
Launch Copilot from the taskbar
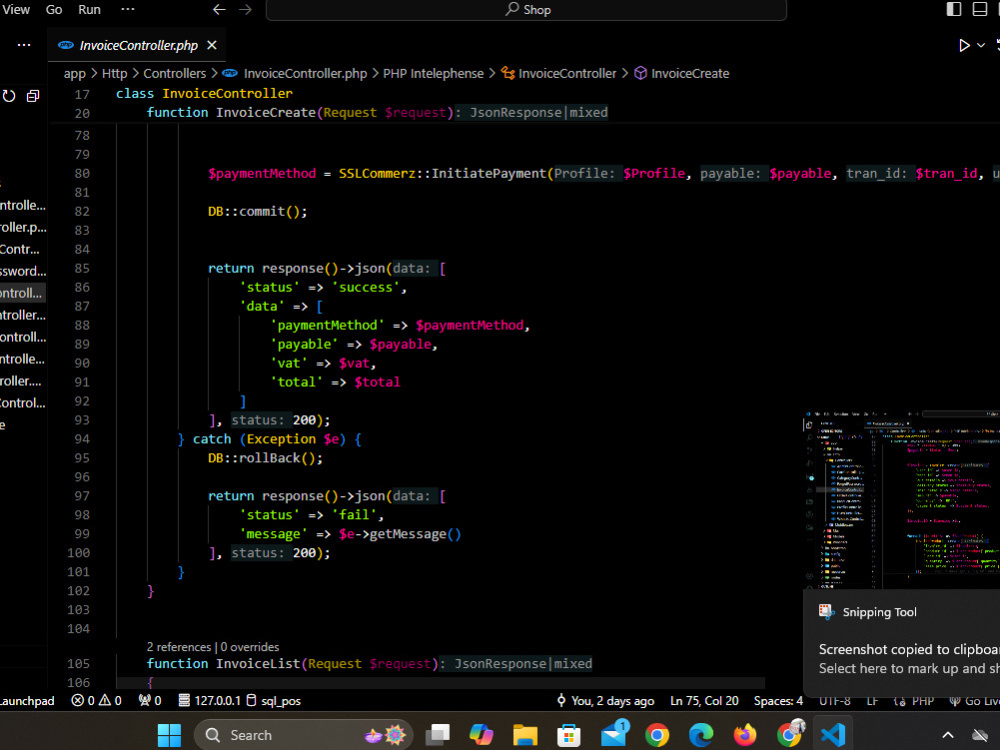[x=481, y=735]
